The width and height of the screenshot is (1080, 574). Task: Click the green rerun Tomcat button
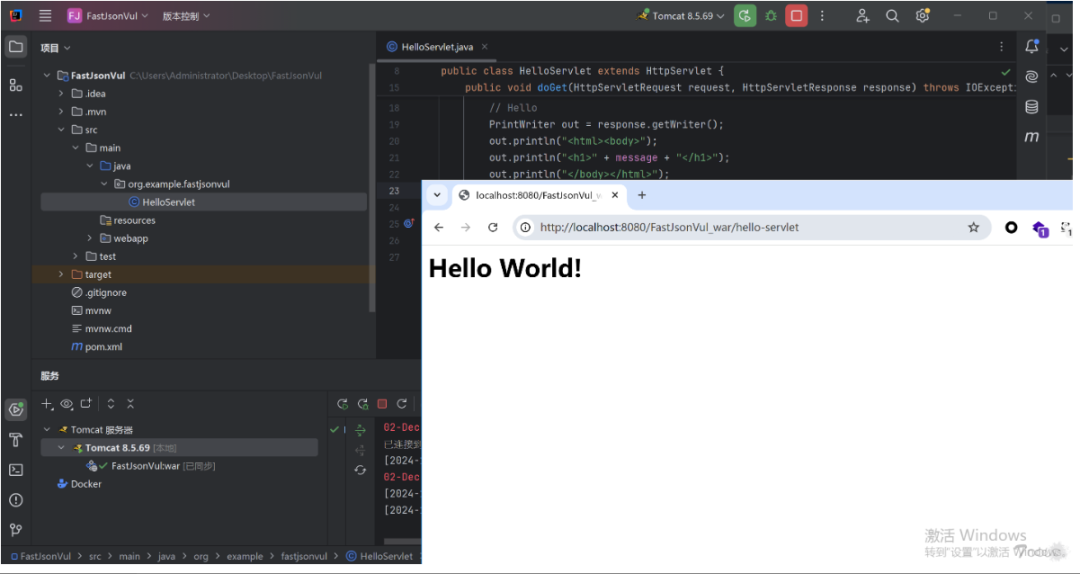coord(745,16)
